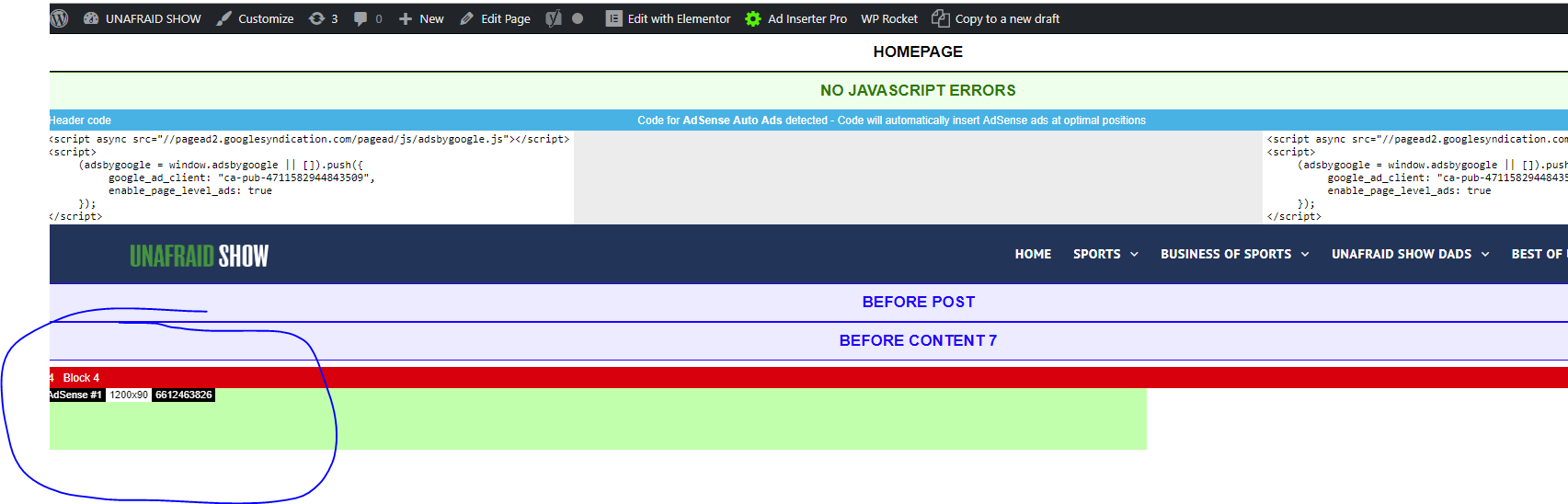Image resolution: width=1568 pixels, height=504 pixels.
Task: Click the 1200x90 ad size label
Action: click(x=129, y=395)
